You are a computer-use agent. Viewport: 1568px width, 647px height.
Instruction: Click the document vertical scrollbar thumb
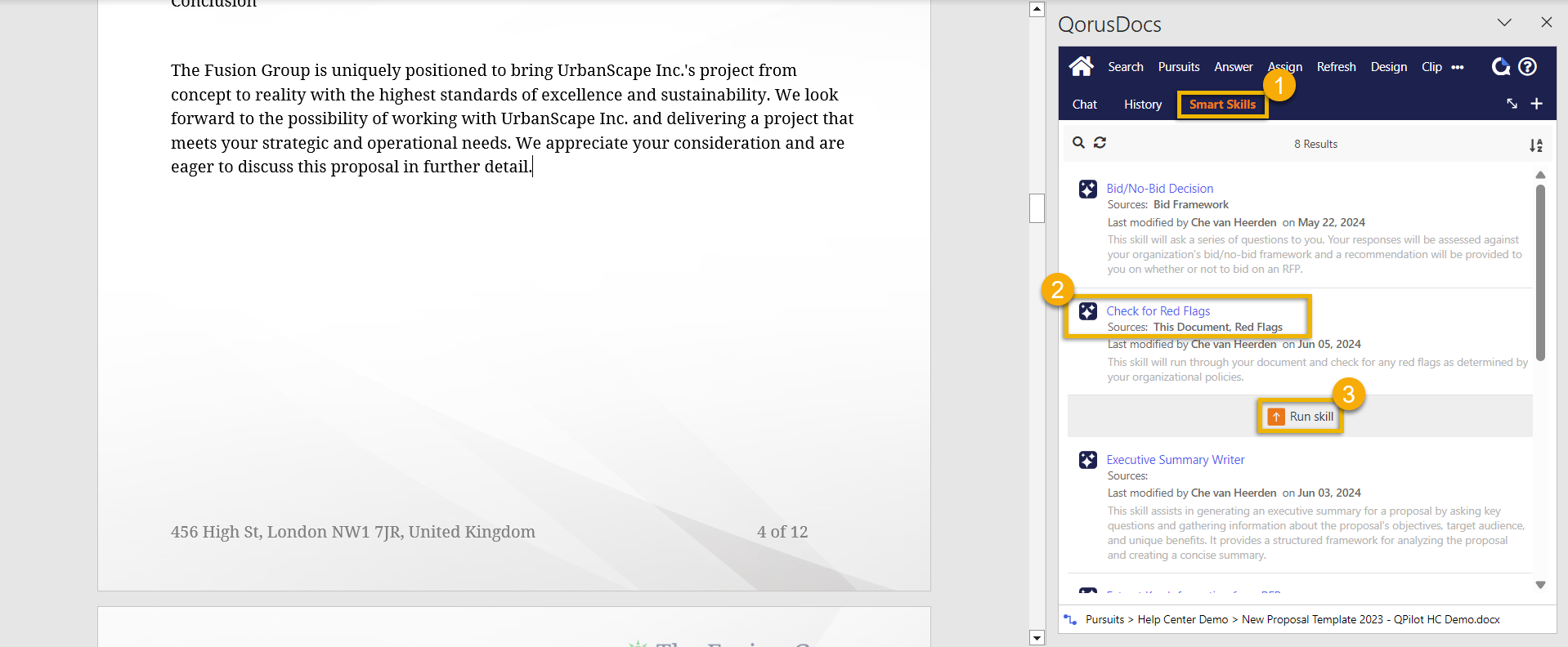[1037, 208]
